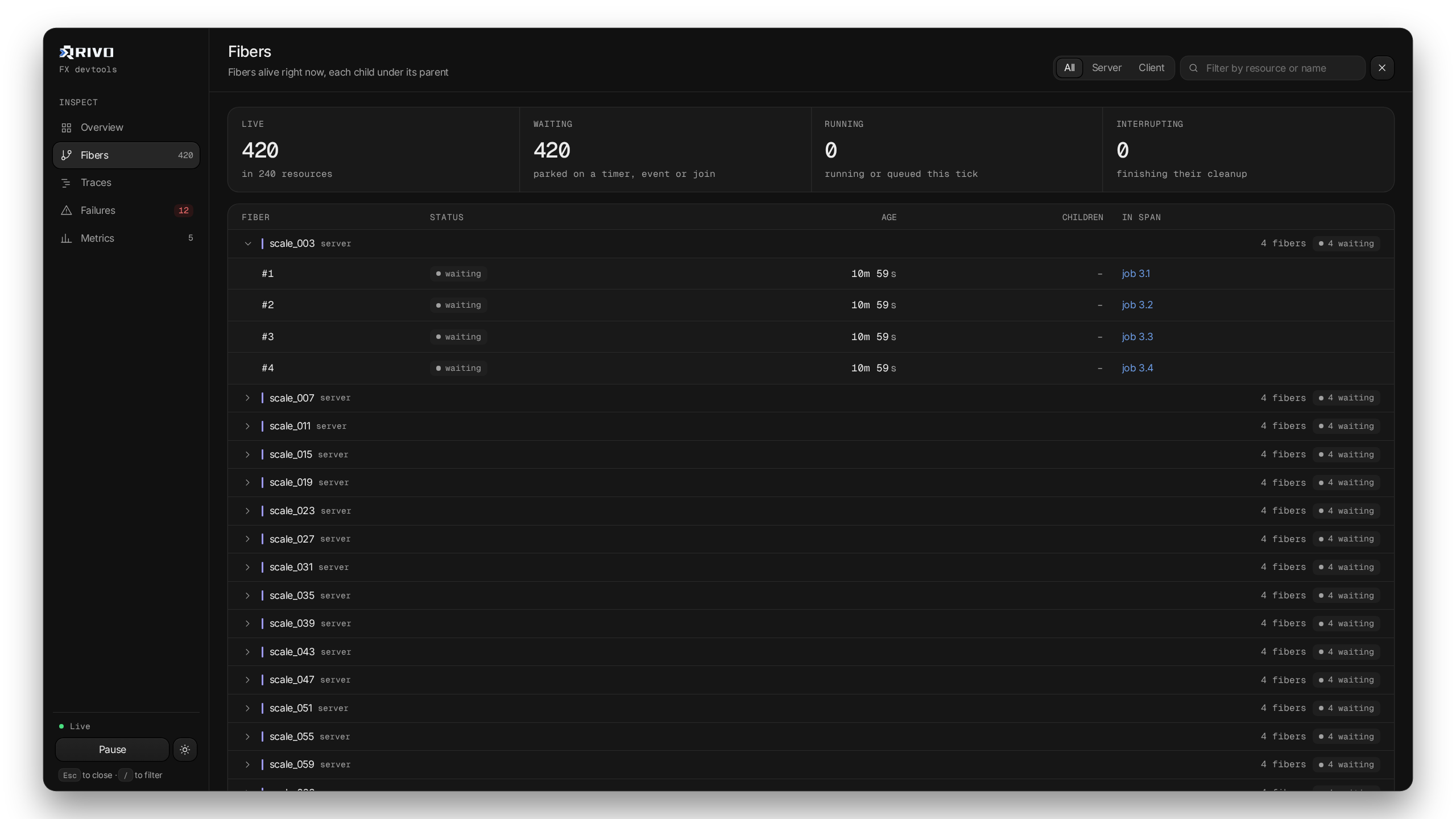
Task: Click the search magnifier icon
Action: [1194, 68]
